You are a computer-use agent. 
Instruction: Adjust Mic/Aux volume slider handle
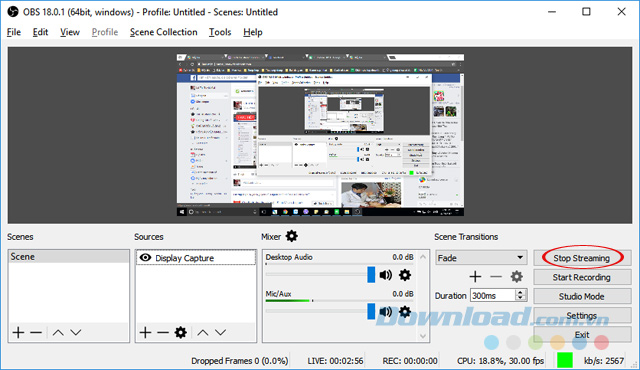371,311
